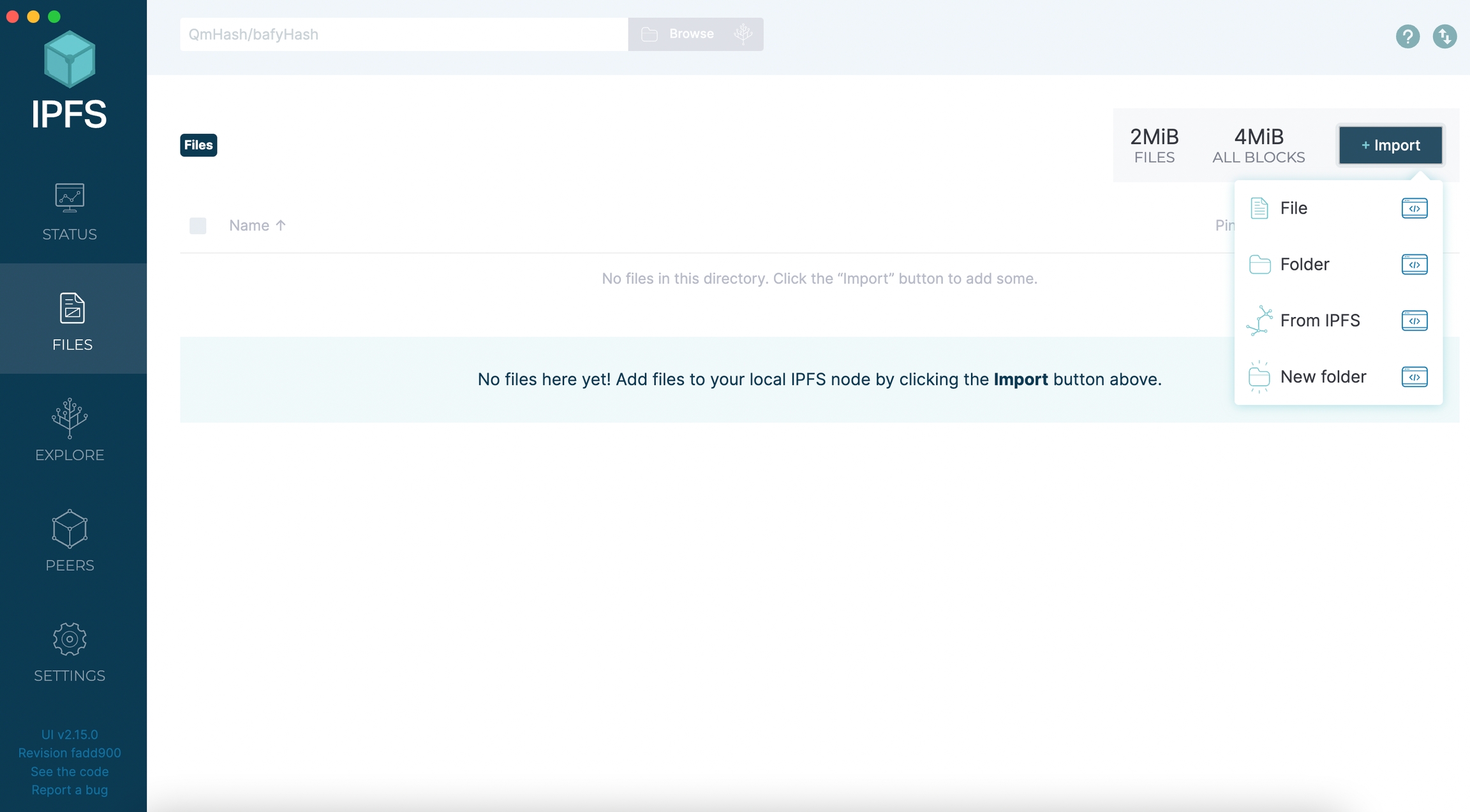
Task: Show CLI command for File import
Action: [1414, 208]
